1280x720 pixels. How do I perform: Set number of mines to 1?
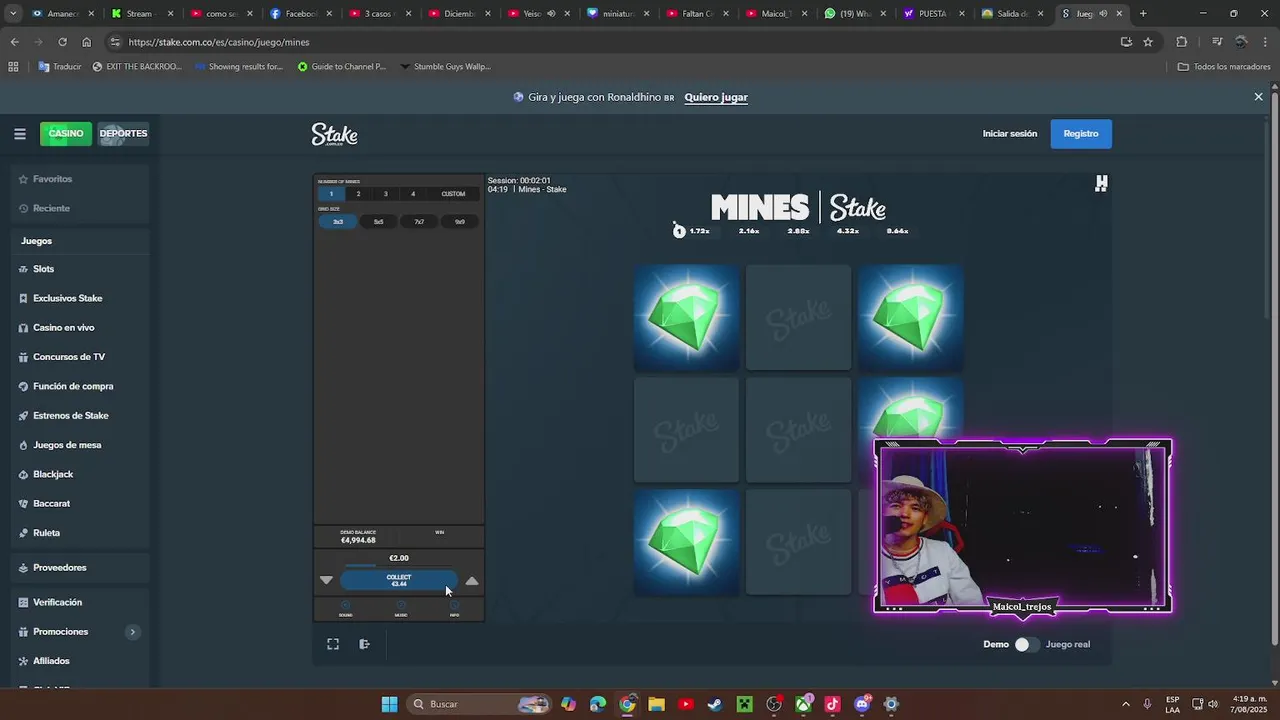pos(331,194)
